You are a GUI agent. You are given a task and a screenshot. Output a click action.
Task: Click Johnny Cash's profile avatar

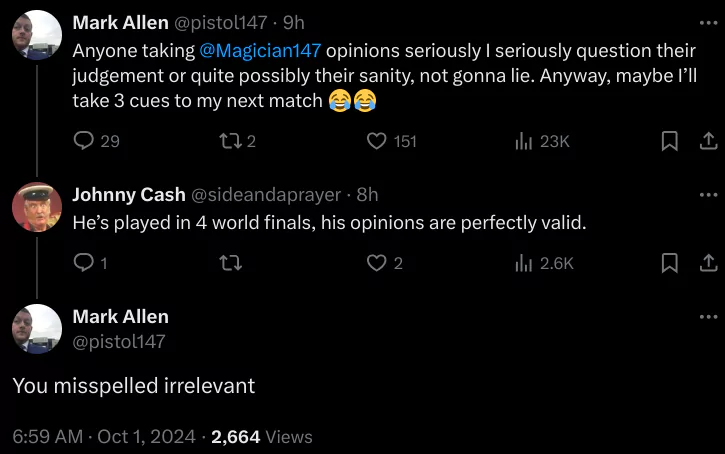pos(38,207)
